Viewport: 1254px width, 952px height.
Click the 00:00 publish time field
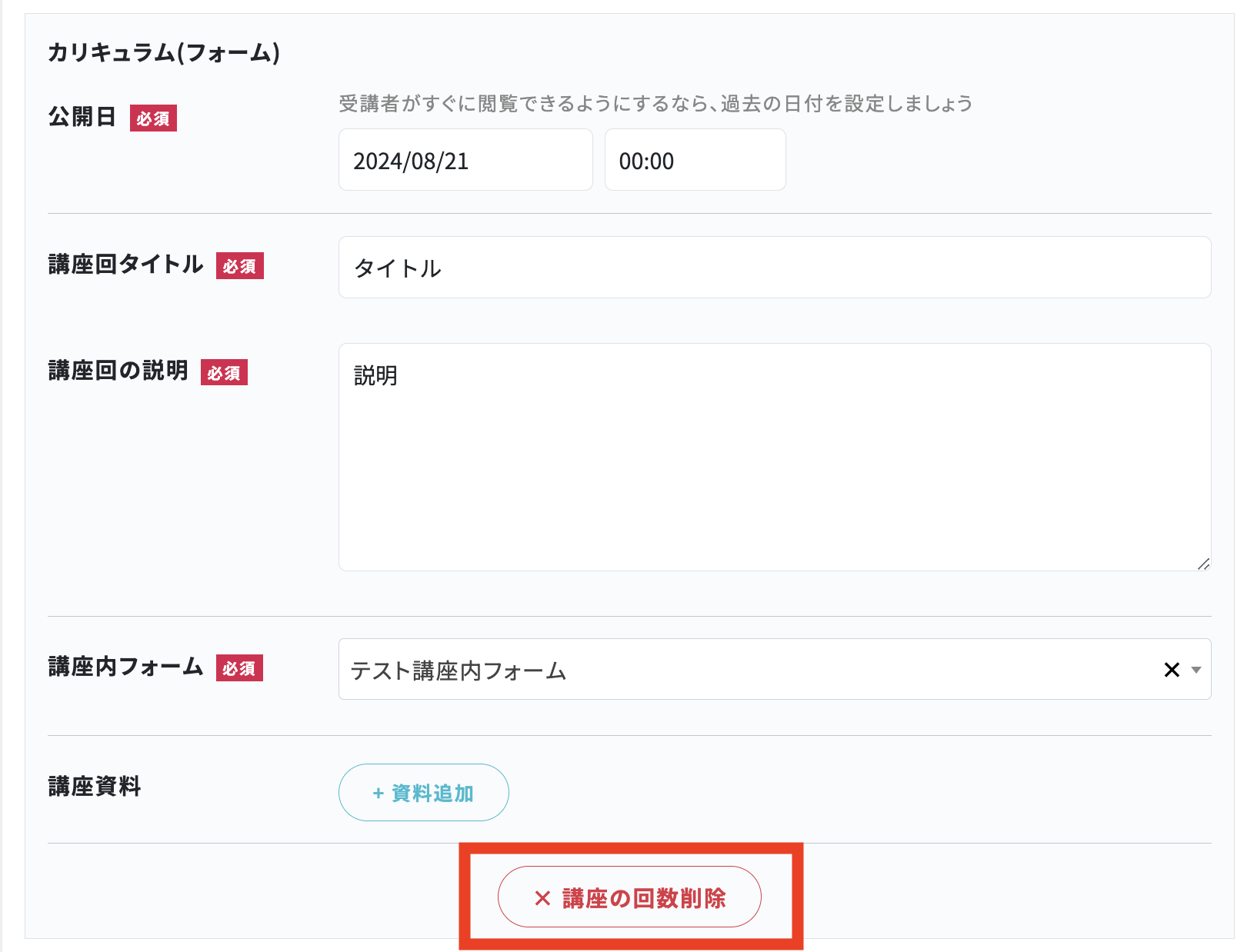click(x=694, y=160)
